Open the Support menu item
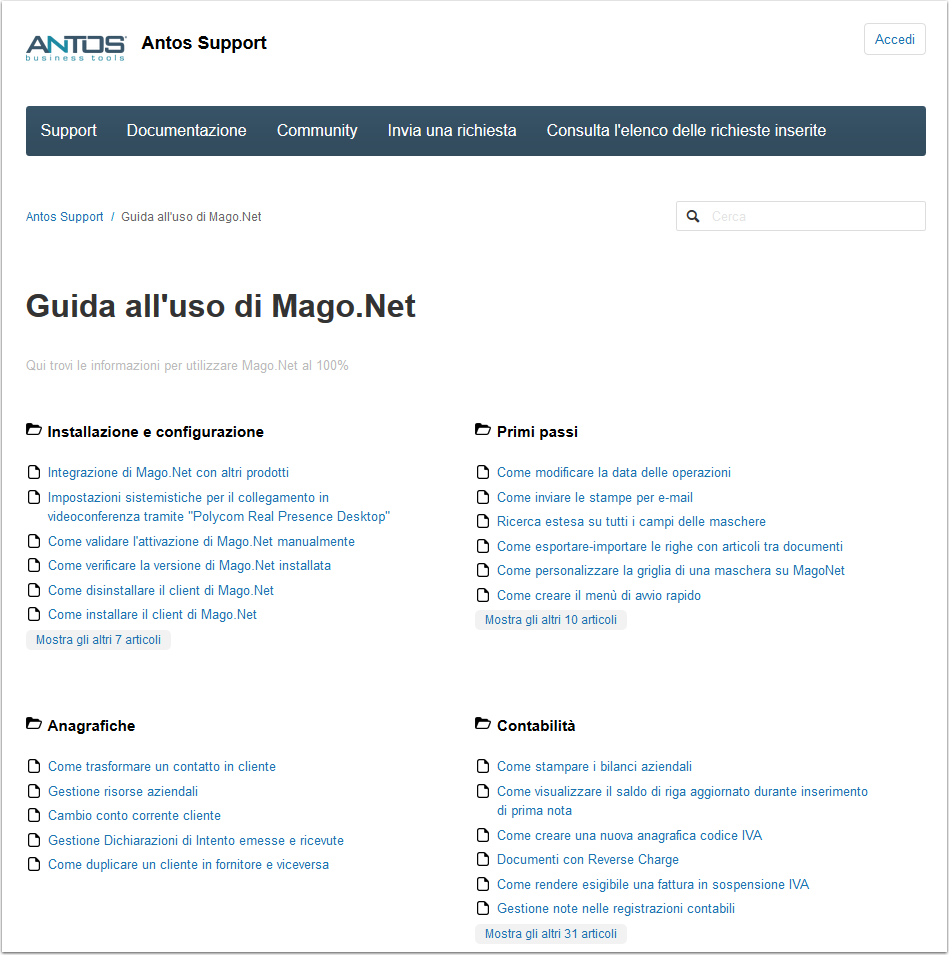Screen dimensions: 949x955 tap(69, 130)
